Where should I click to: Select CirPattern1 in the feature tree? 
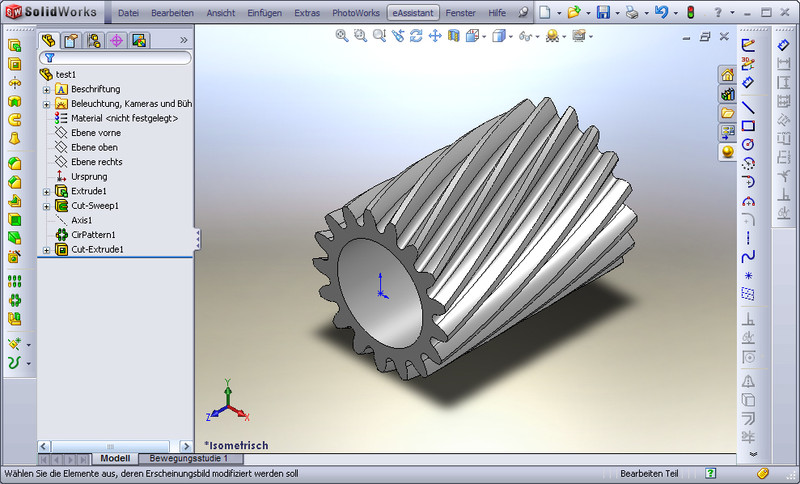click(93, 235)
